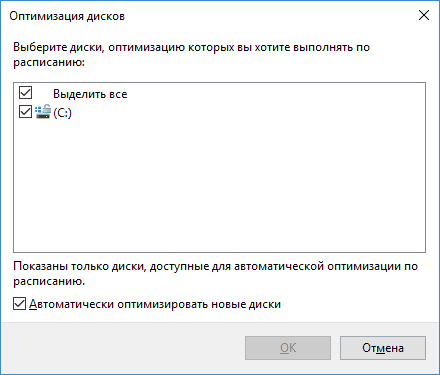
Task: Click the word расписанию. below the list
Action: click(49, 281)
